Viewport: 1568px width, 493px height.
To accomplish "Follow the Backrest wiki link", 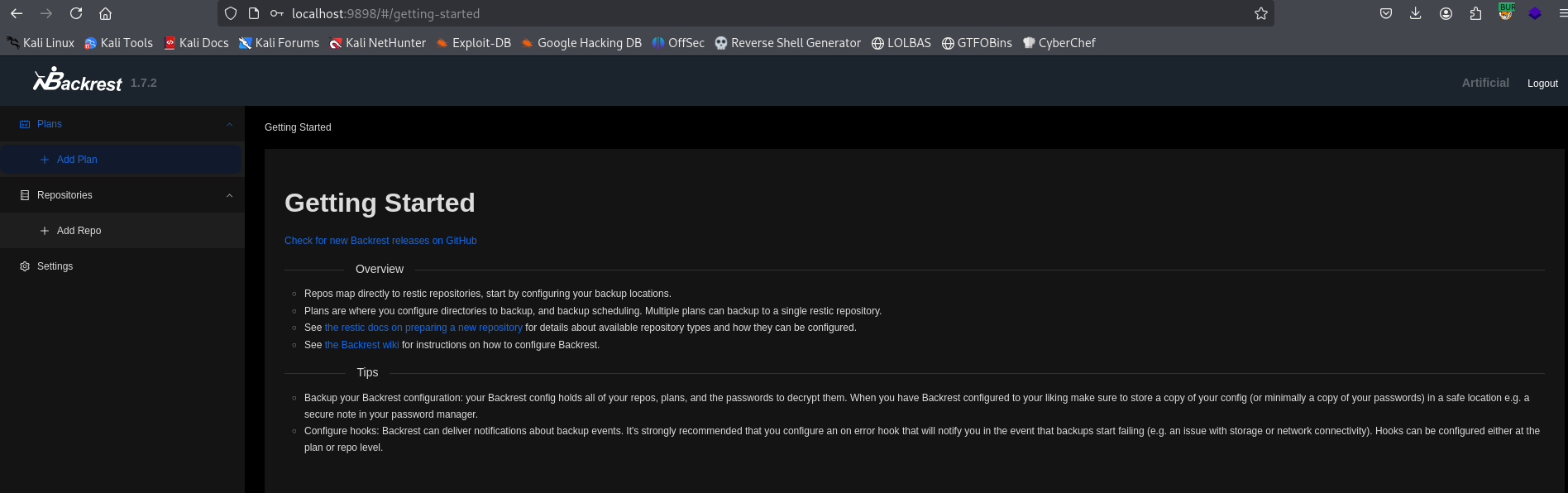I will coord(361,345).
